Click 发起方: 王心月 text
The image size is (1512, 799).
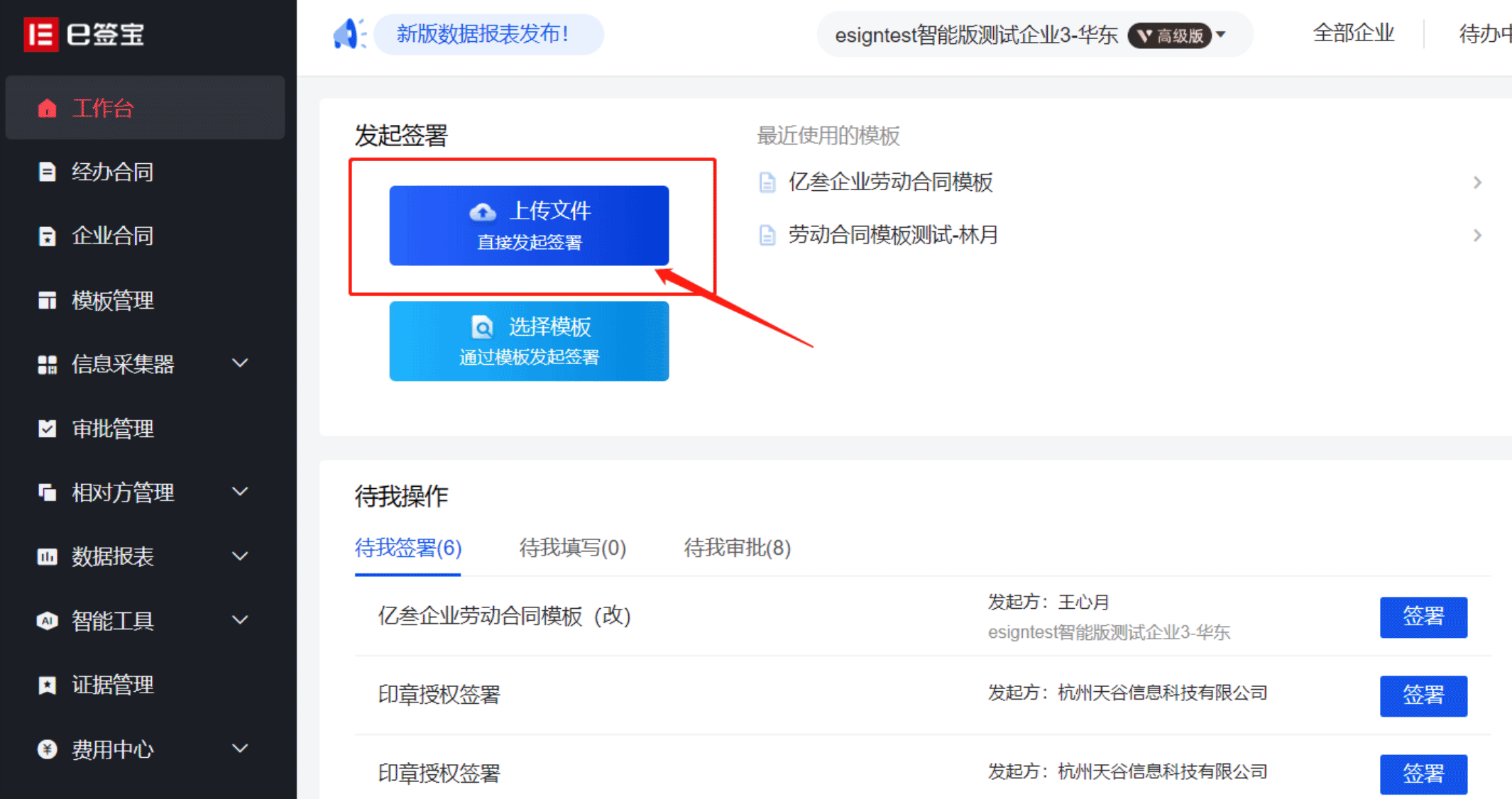1048,602
